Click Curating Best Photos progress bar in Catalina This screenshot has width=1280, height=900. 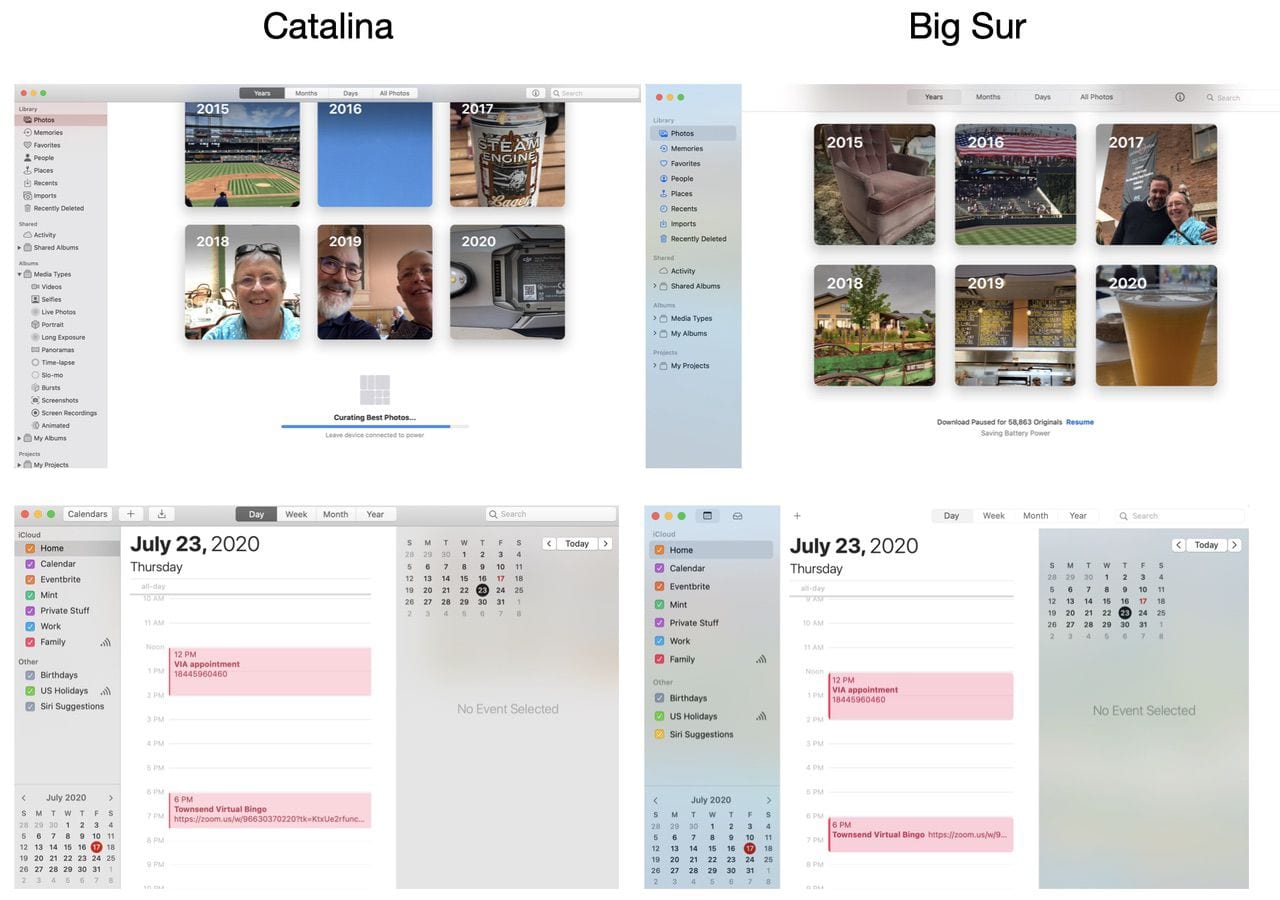pos(374,426)
